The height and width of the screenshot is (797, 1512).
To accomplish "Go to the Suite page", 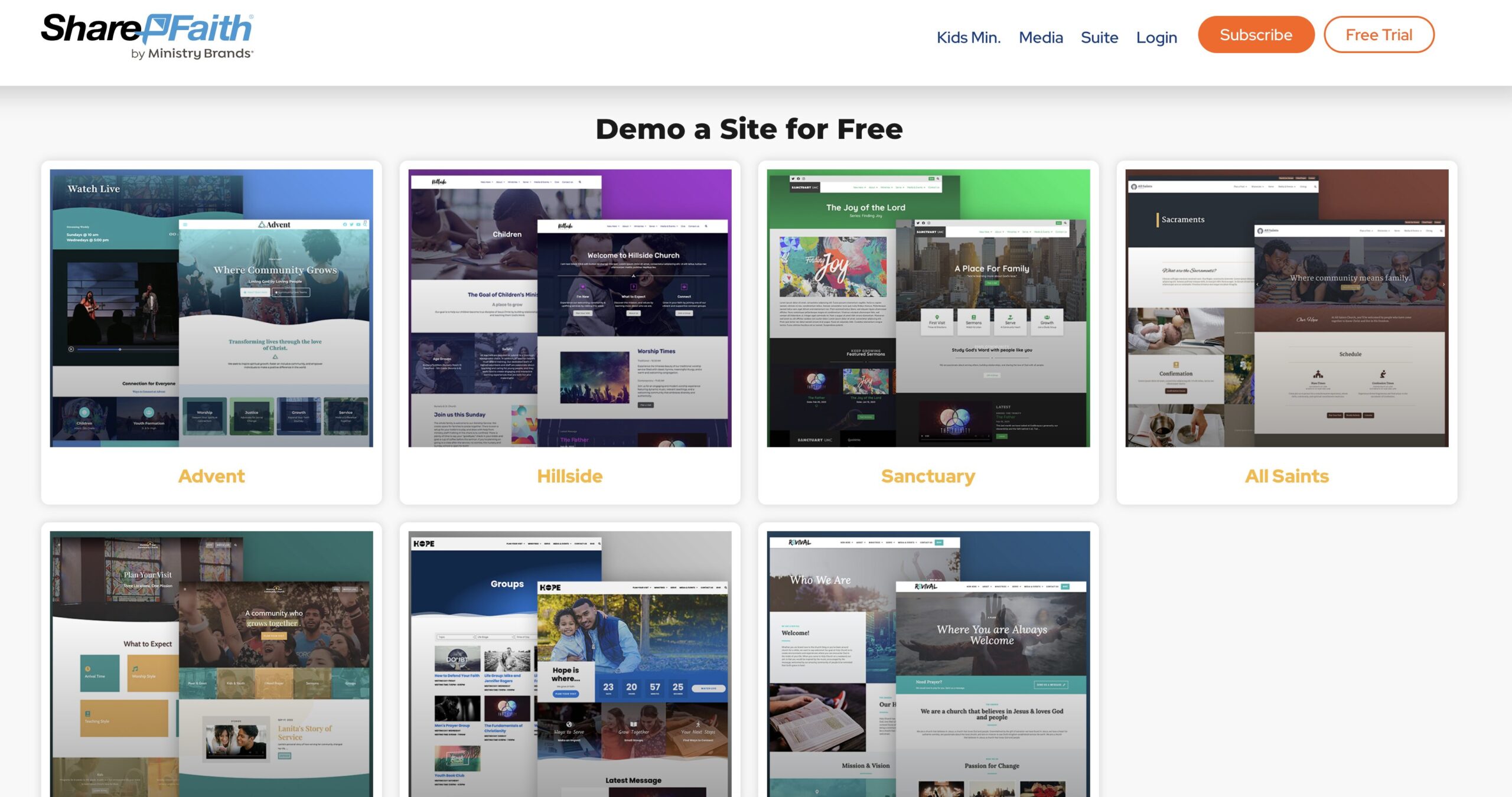I will [1099, 37].
